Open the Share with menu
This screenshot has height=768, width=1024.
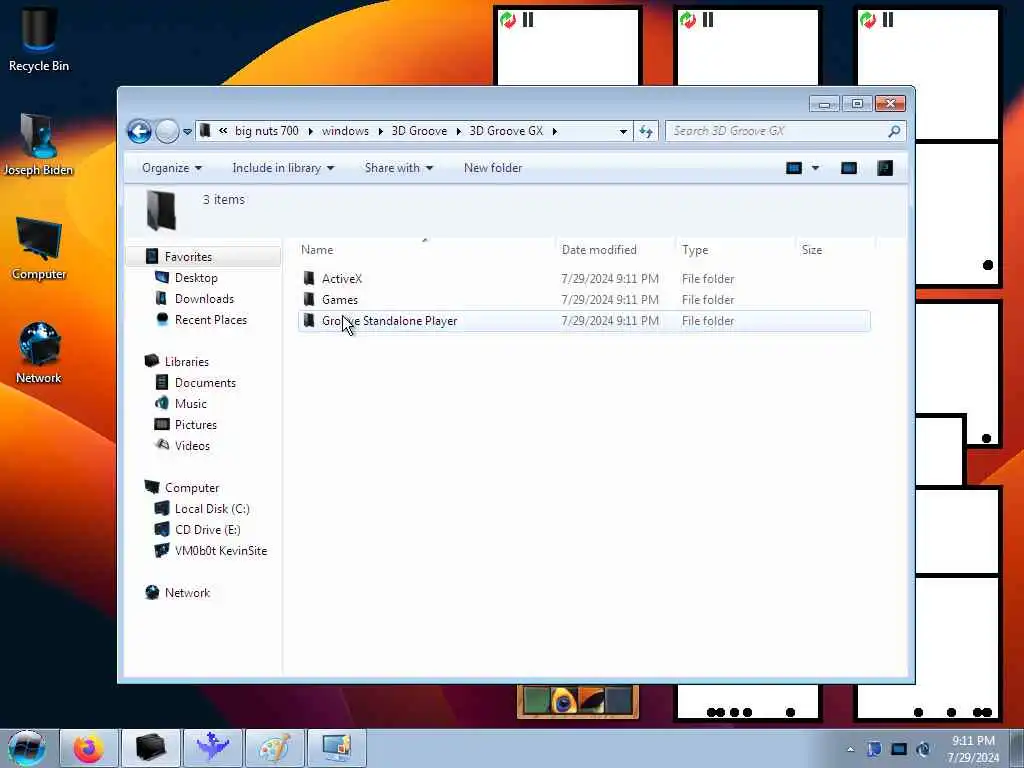coord(398,168)
